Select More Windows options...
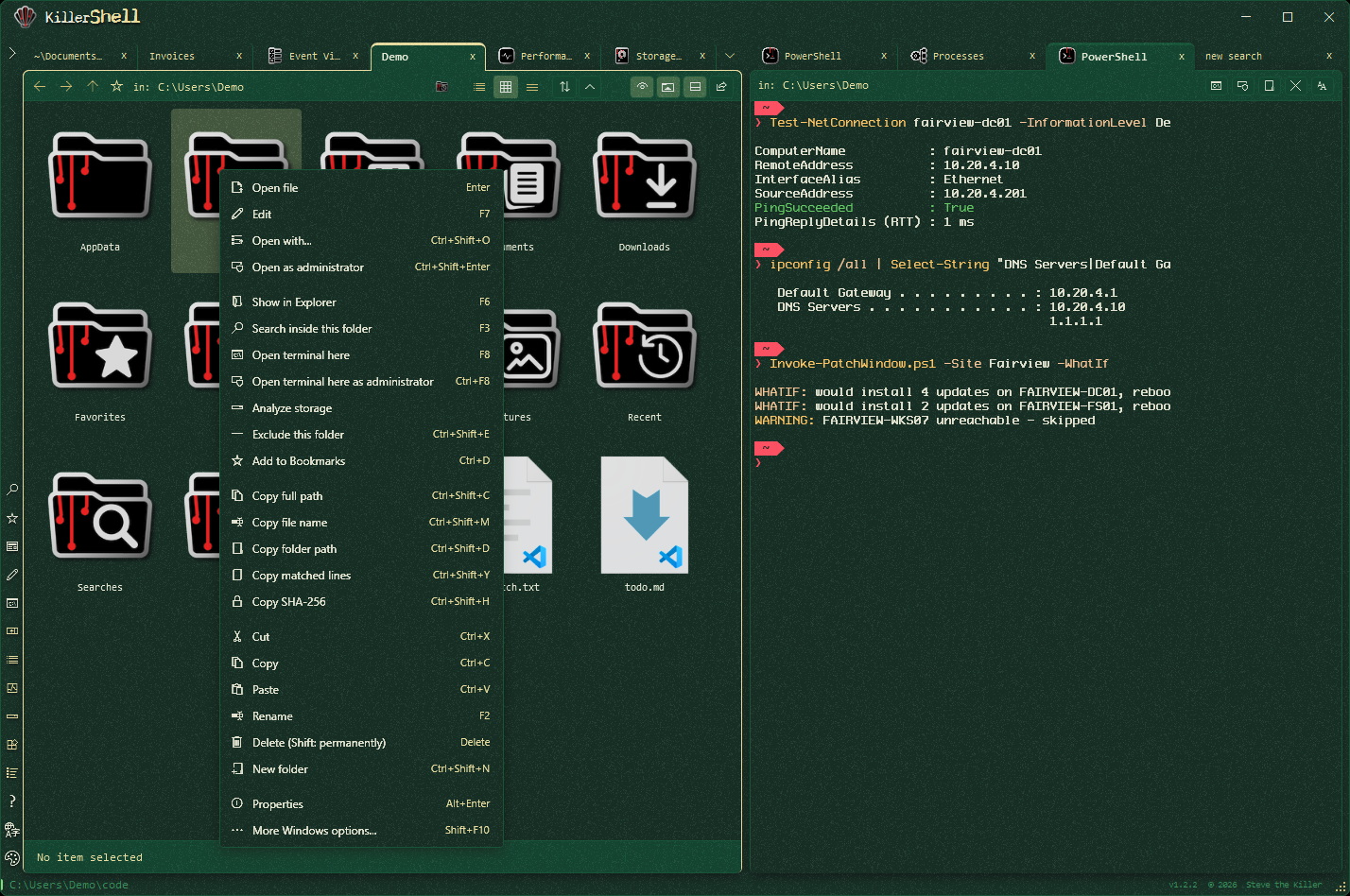 click(x=361, y=830)
